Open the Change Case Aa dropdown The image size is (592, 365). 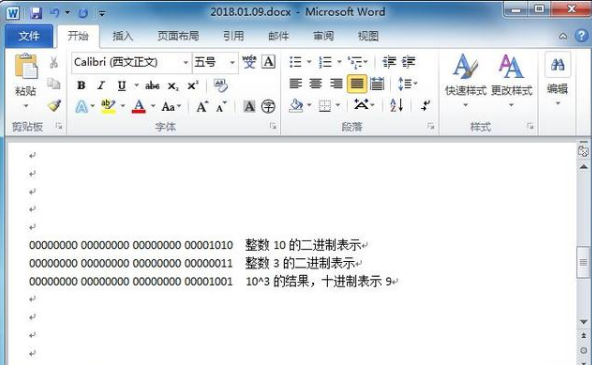pos(171,107)
